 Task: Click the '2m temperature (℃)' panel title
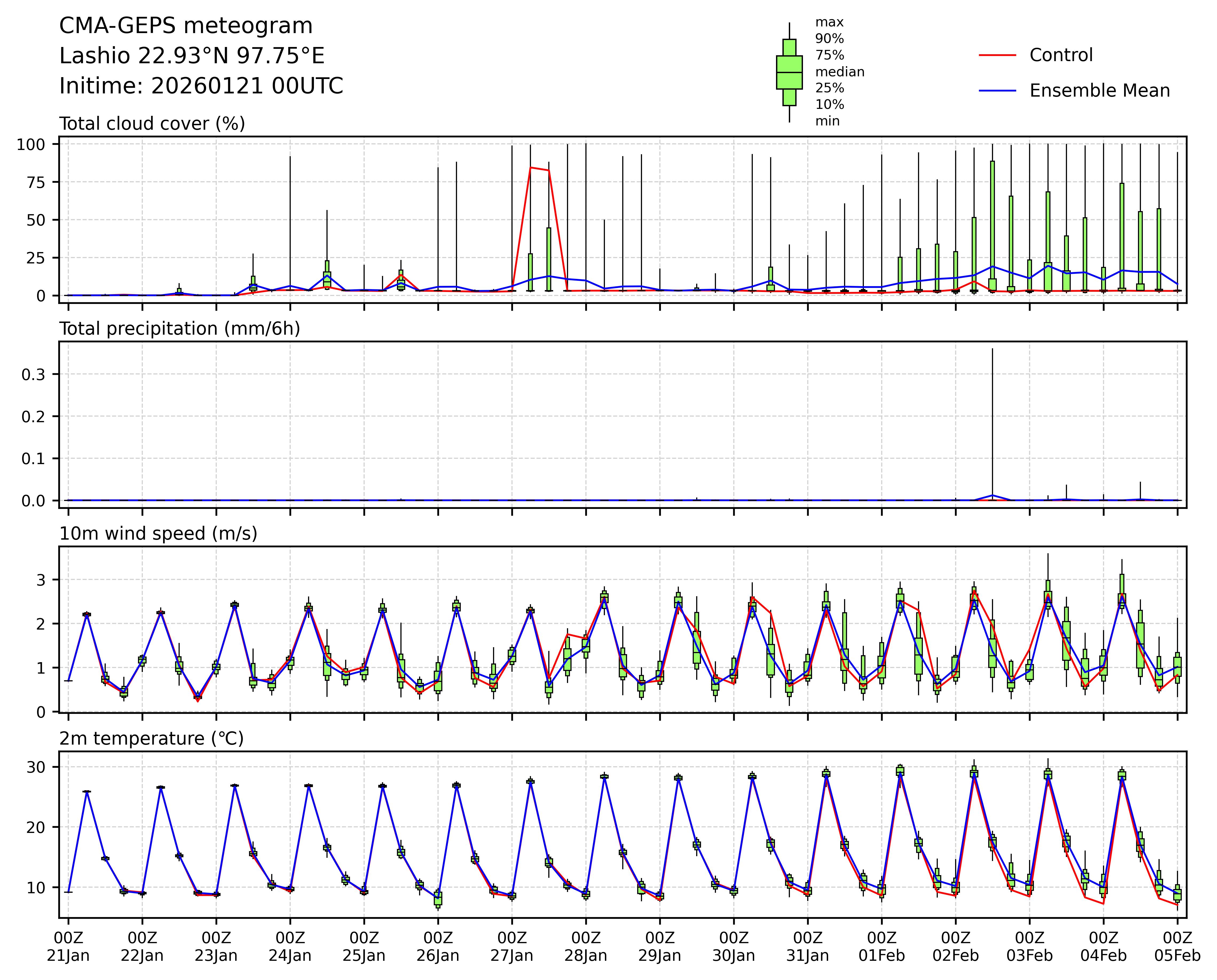[151, 738]
